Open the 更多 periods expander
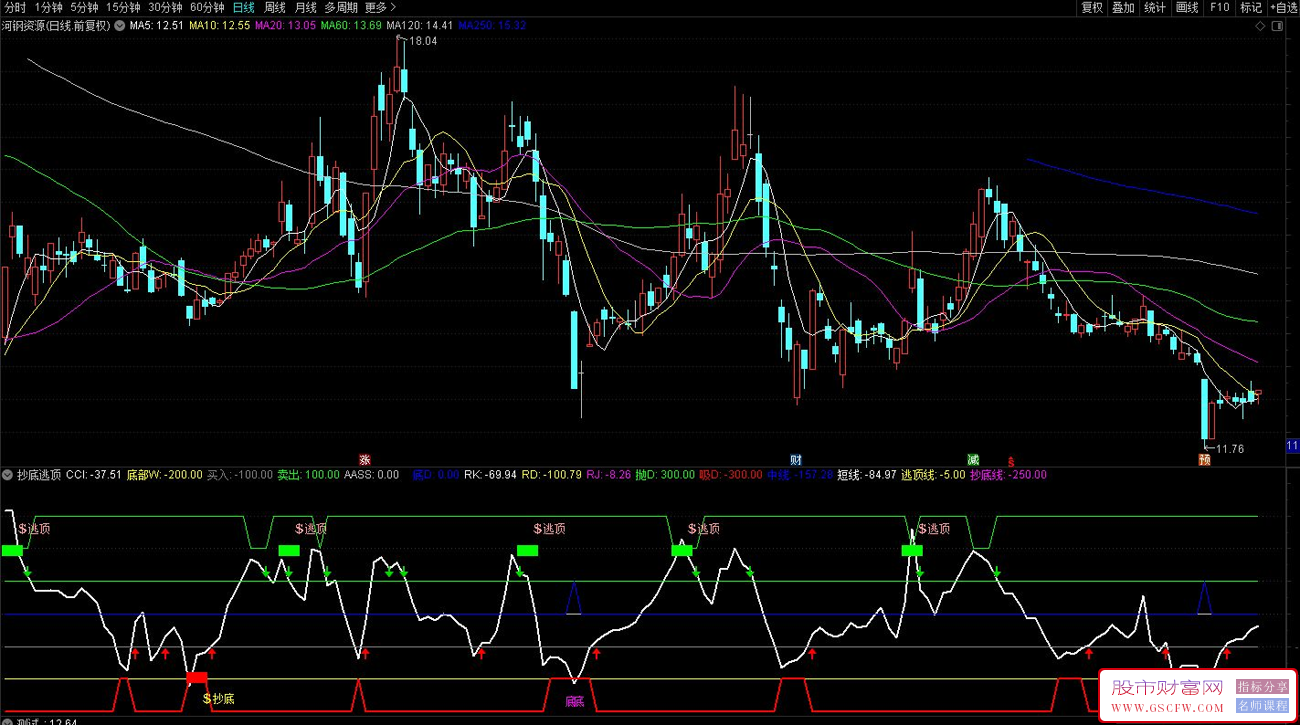The image size is (1300, 725). (381, 7)
